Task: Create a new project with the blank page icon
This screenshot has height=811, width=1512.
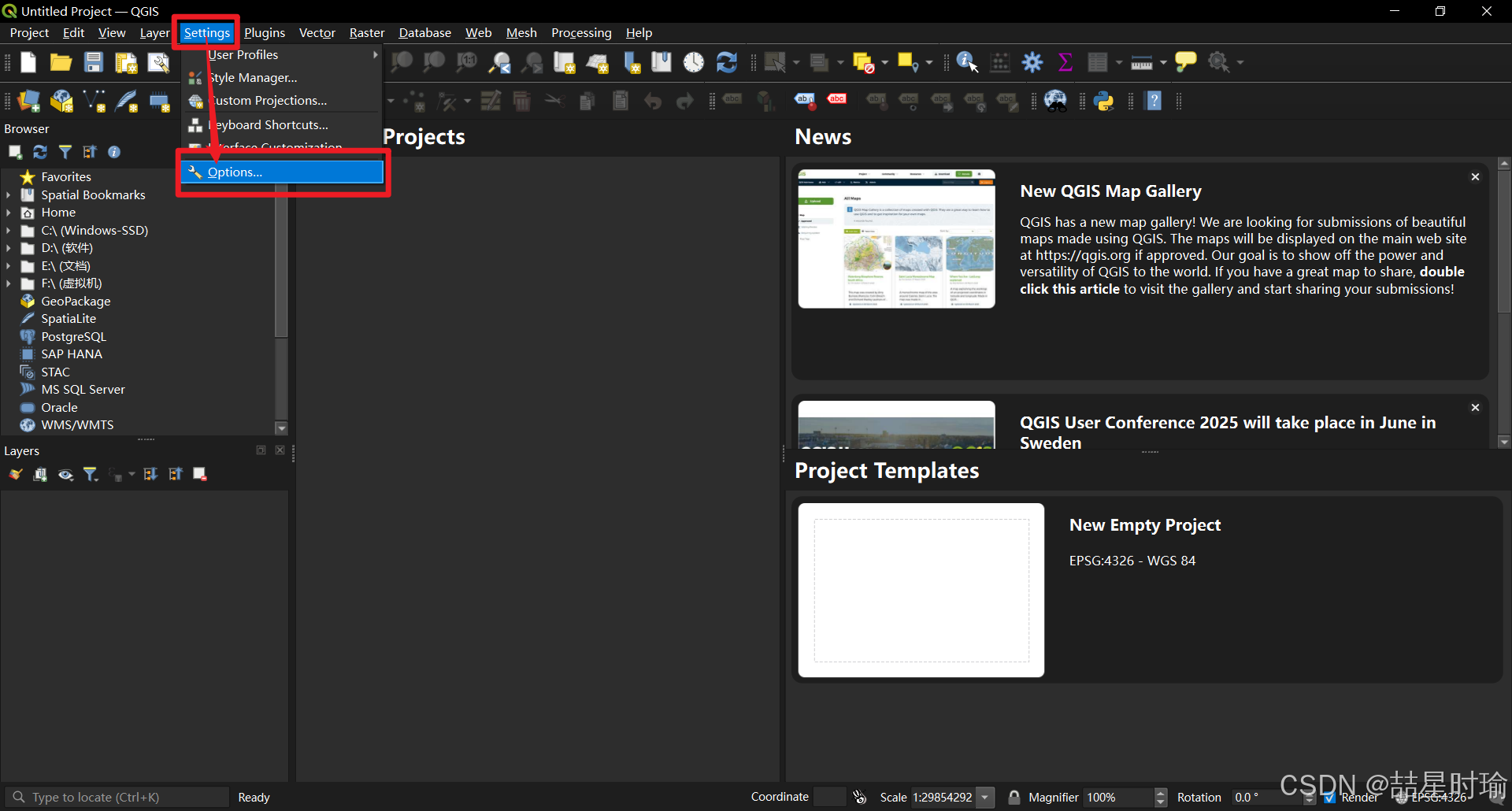Action: 28,62
